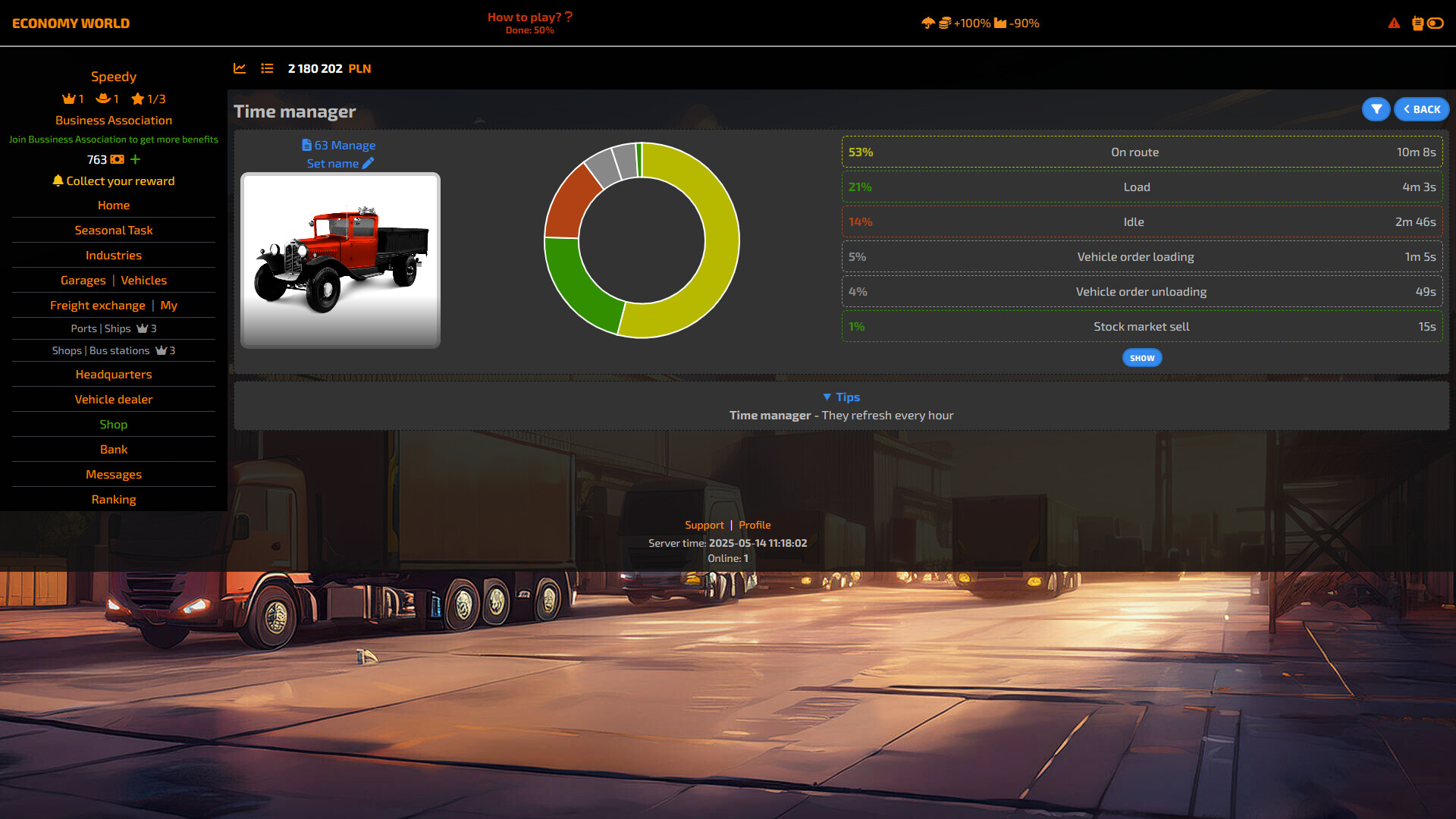Open the Vehicle dealer page from sidebar
Image resolution: width=1456 pixels, height=819 pixels.
click(x=113, y=399)
